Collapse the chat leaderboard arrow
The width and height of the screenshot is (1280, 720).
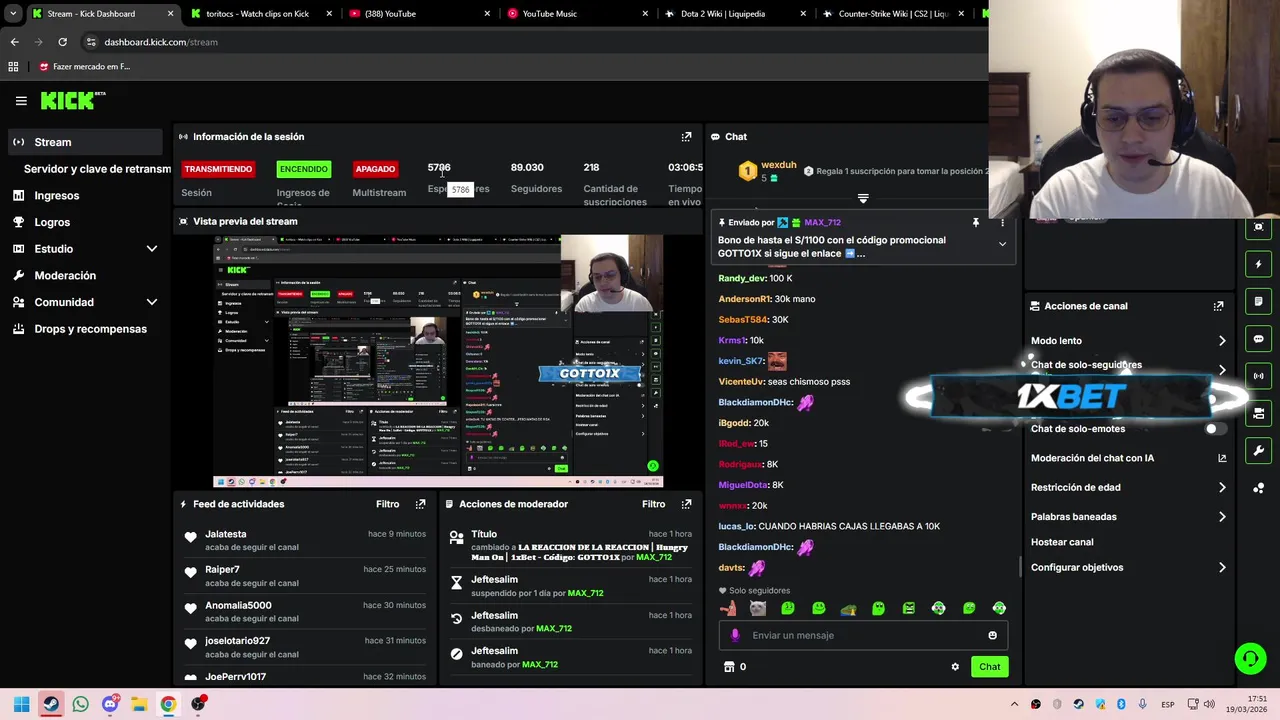tap(863, 198)
